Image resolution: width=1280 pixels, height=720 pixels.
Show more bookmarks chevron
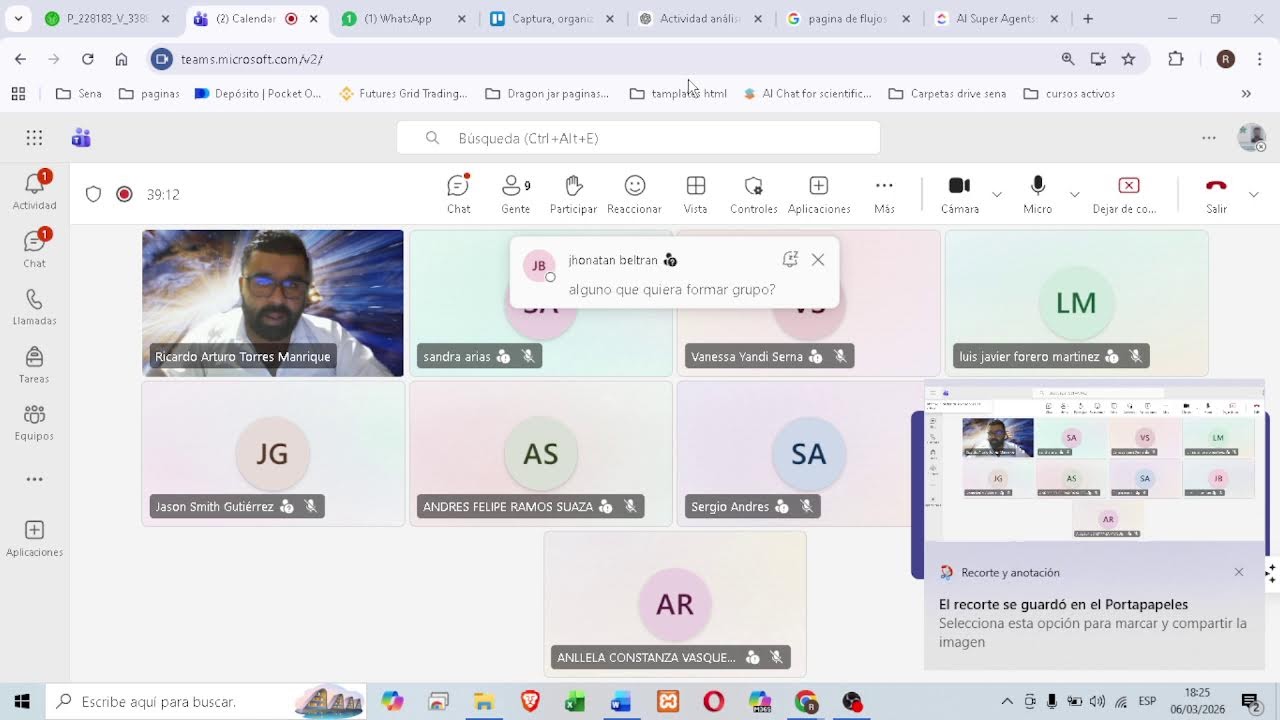tap(1246, 94)
